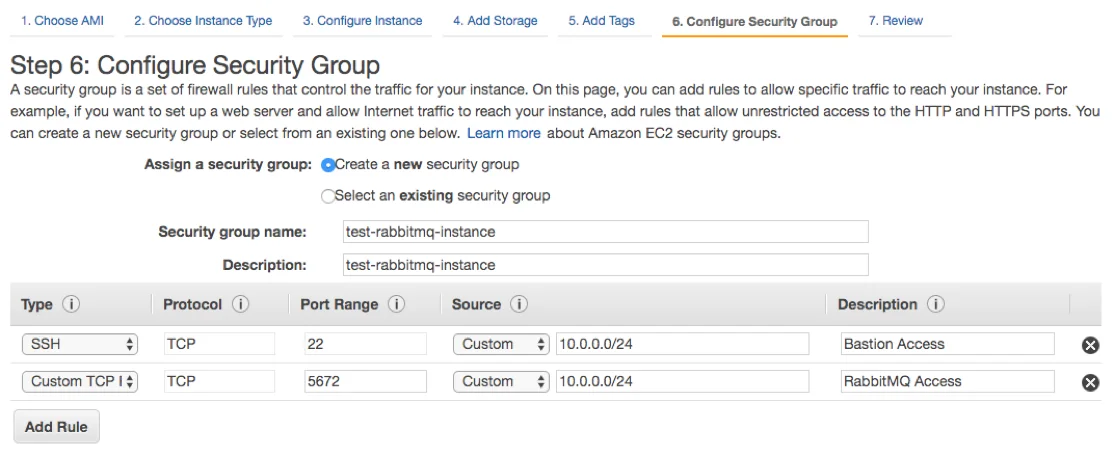Open the Protocol column info icon
1112x456 pixels.
pyautogui.click(x=240, y=304)
